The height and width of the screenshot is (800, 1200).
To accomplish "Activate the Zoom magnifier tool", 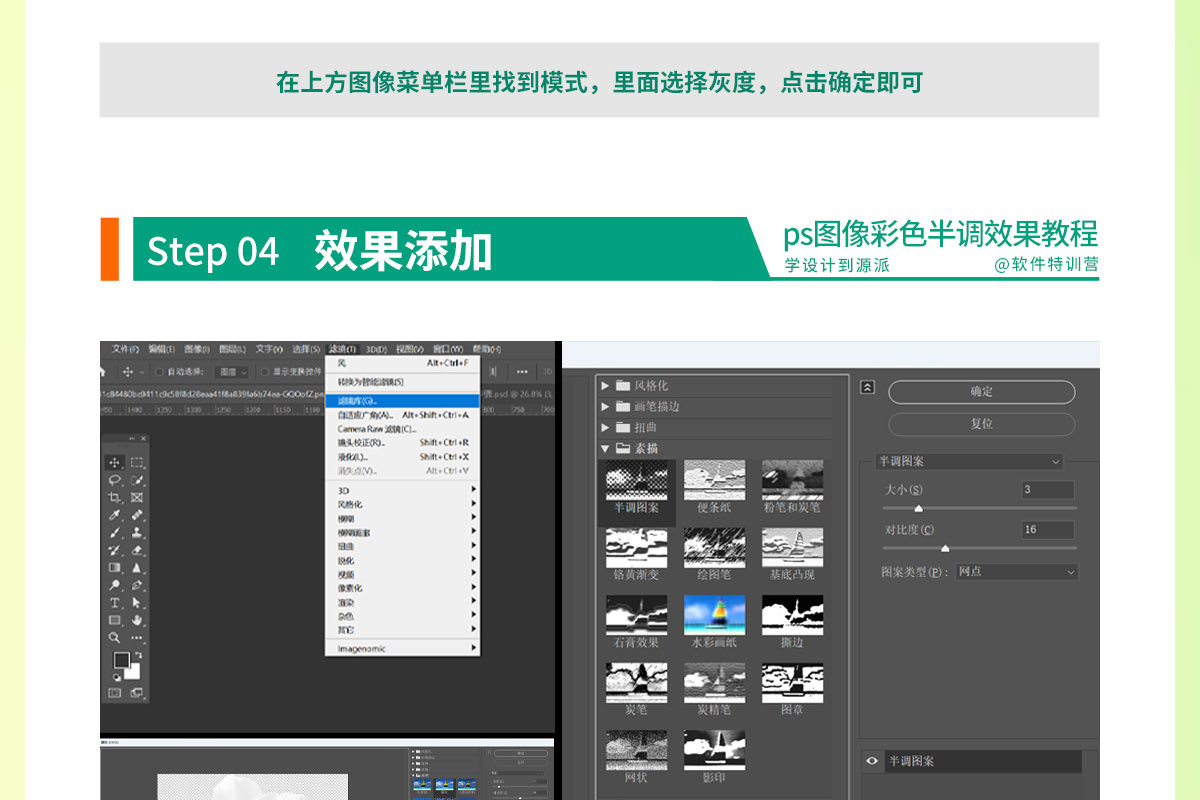I will pos(115,637).
